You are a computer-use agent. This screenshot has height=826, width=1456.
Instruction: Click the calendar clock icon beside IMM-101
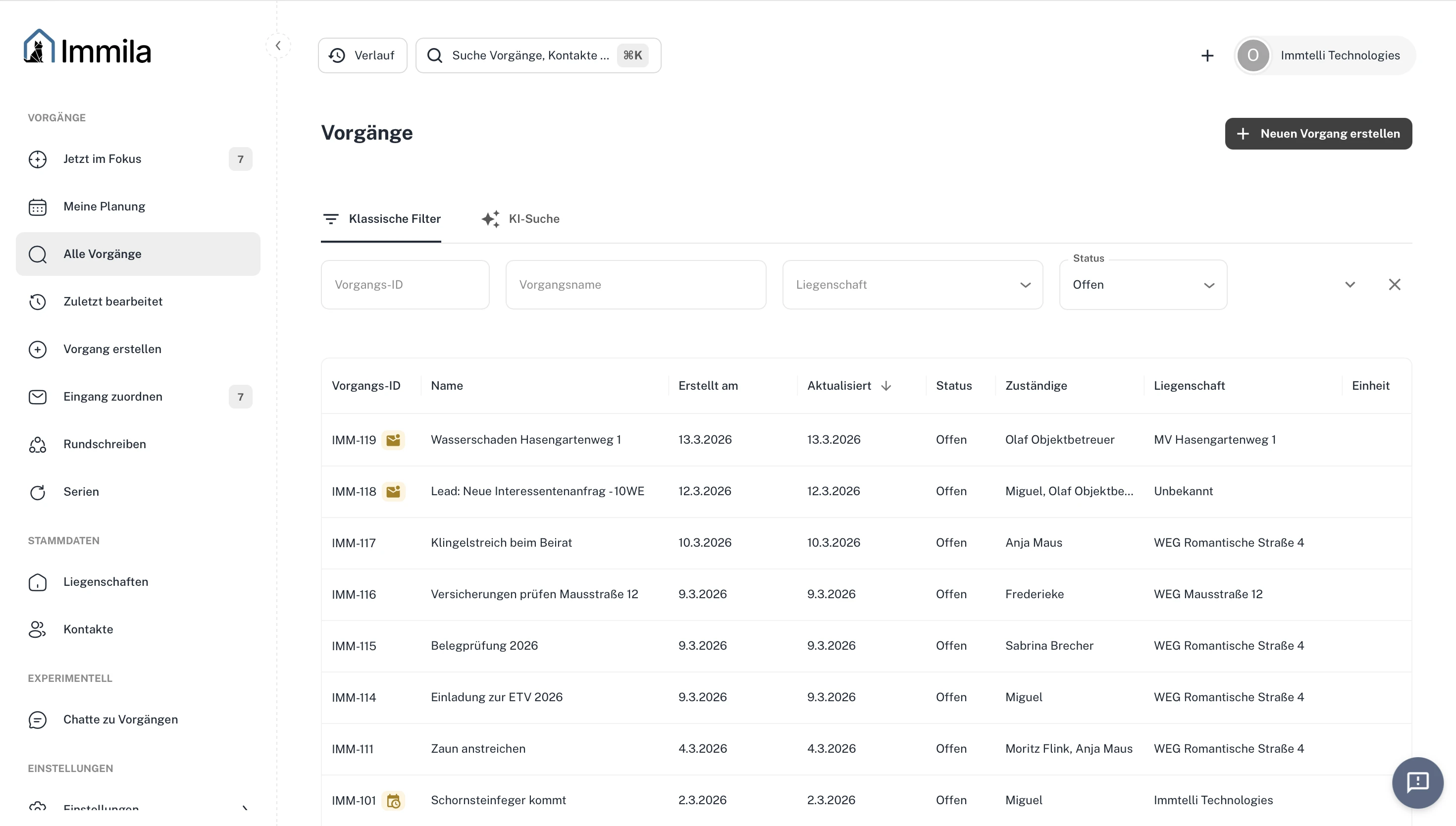pos(393,800)
